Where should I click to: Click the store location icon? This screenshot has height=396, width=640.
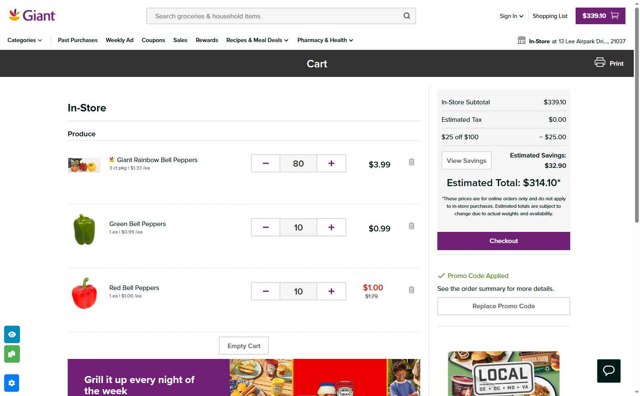click(x=521, y=40)
